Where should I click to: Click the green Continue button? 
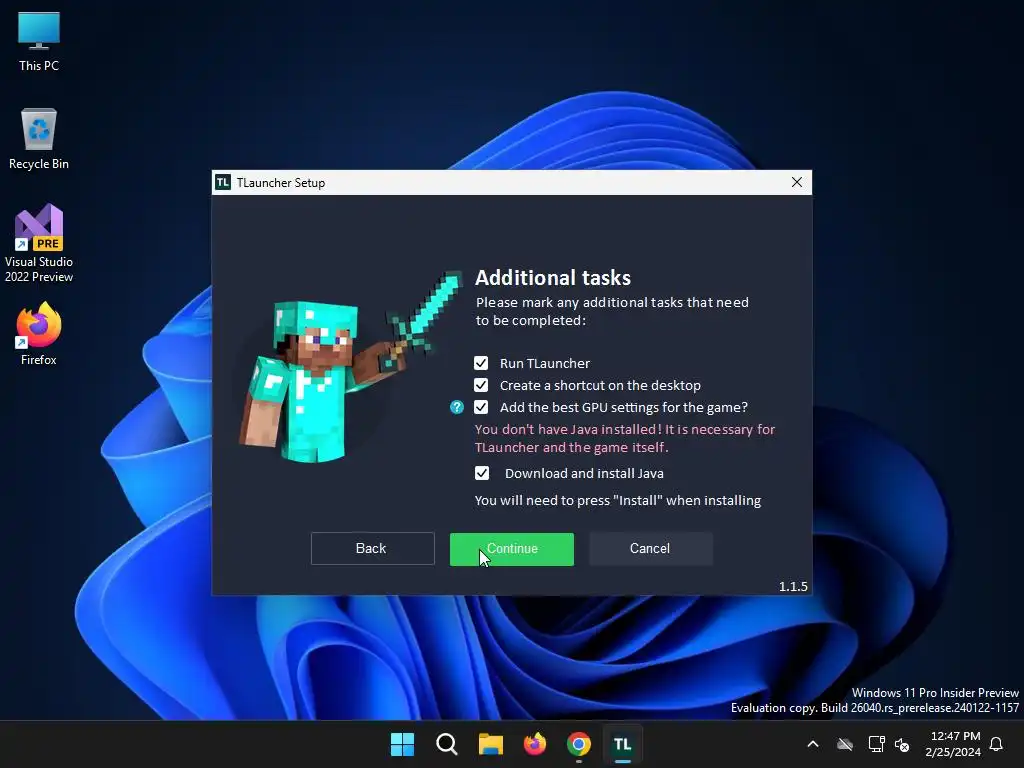512,549
